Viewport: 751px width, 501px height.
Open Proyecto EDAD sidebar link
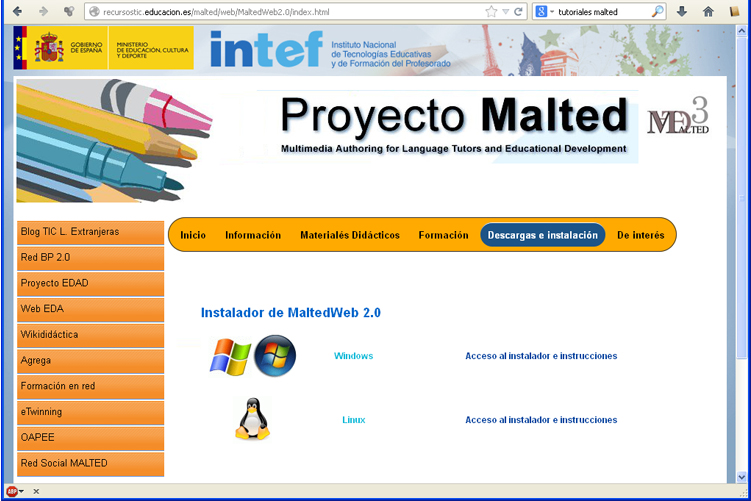pyautogui.click(x=91, y=284)
